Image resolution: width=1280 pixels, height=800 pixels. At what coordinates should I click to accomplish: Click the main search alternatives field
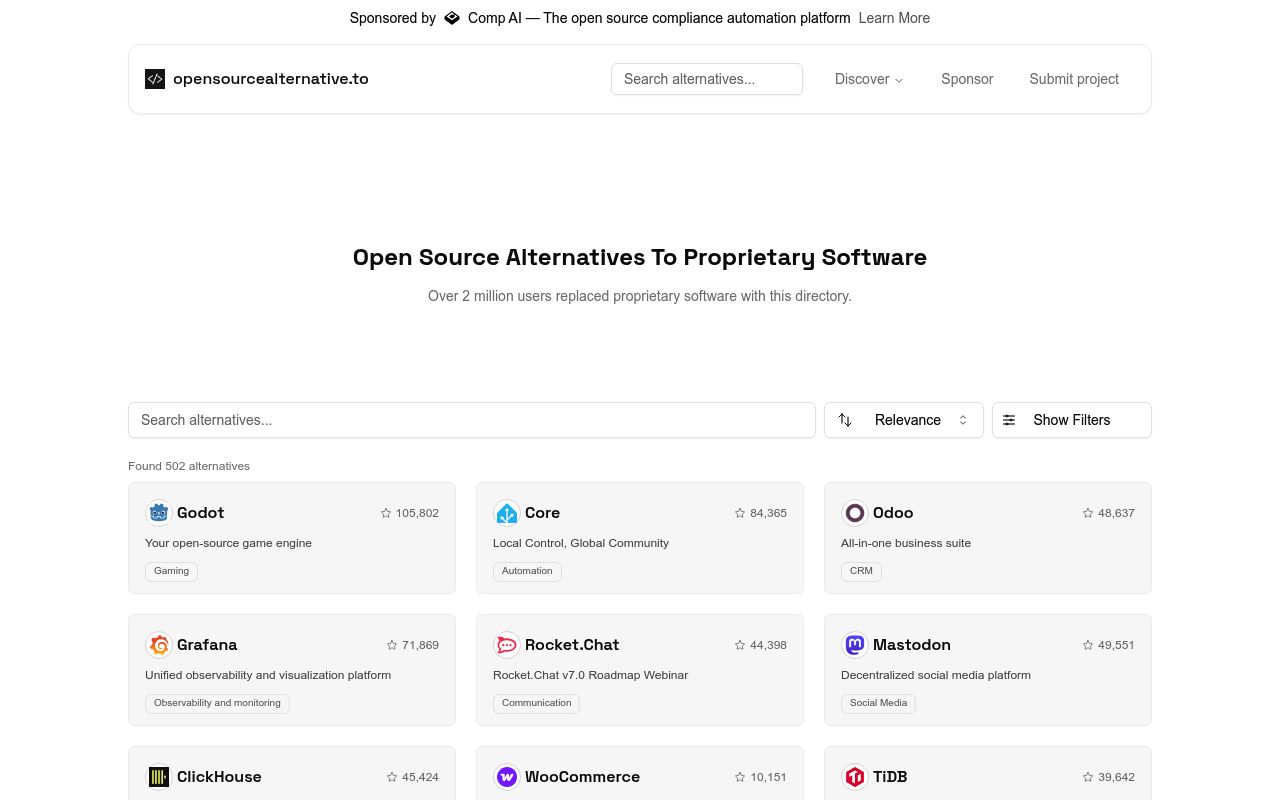click(472, 420)
